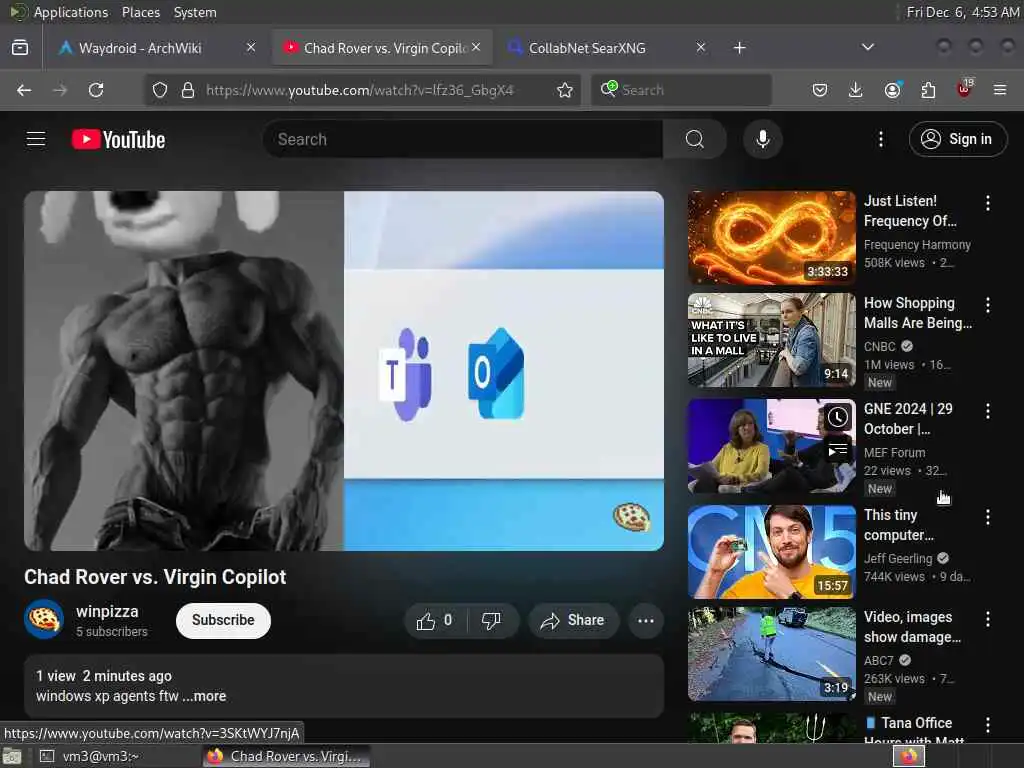The height and width of the screenshot is (768, 1024).
Task: Open options for This tiny computer video
Action: click(x=987, y=517)
